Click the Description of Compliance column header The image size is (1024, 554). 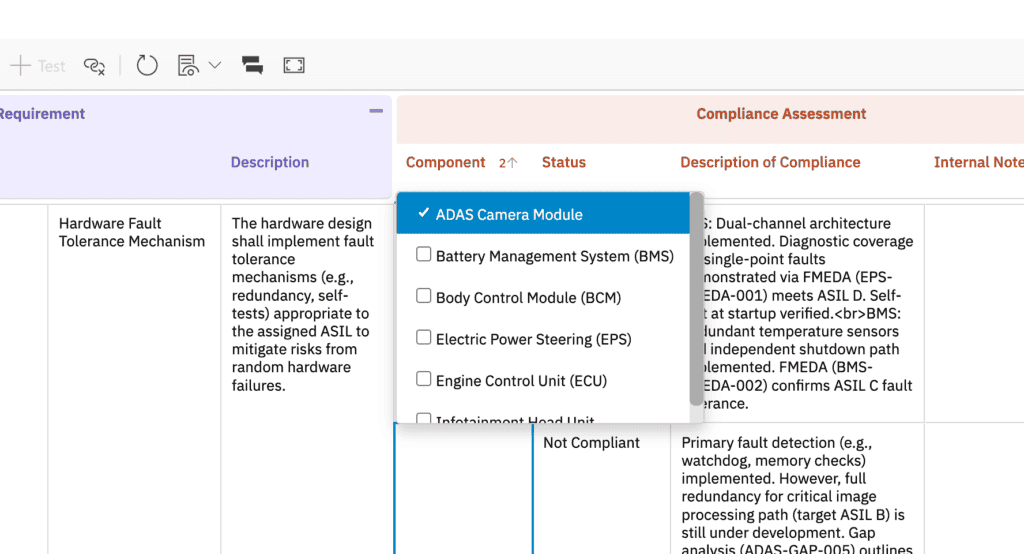click(x=770, y=162)
